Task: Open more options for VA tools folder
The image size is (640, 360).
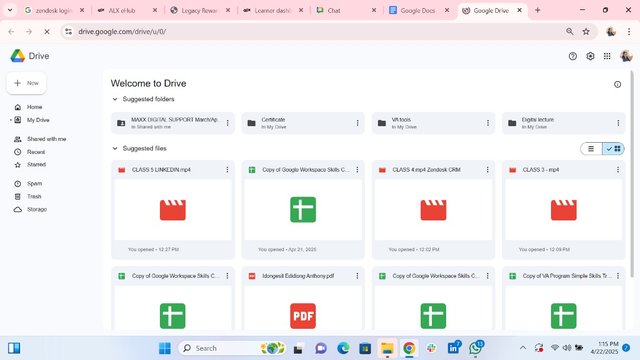Action: tap(488, 123)
